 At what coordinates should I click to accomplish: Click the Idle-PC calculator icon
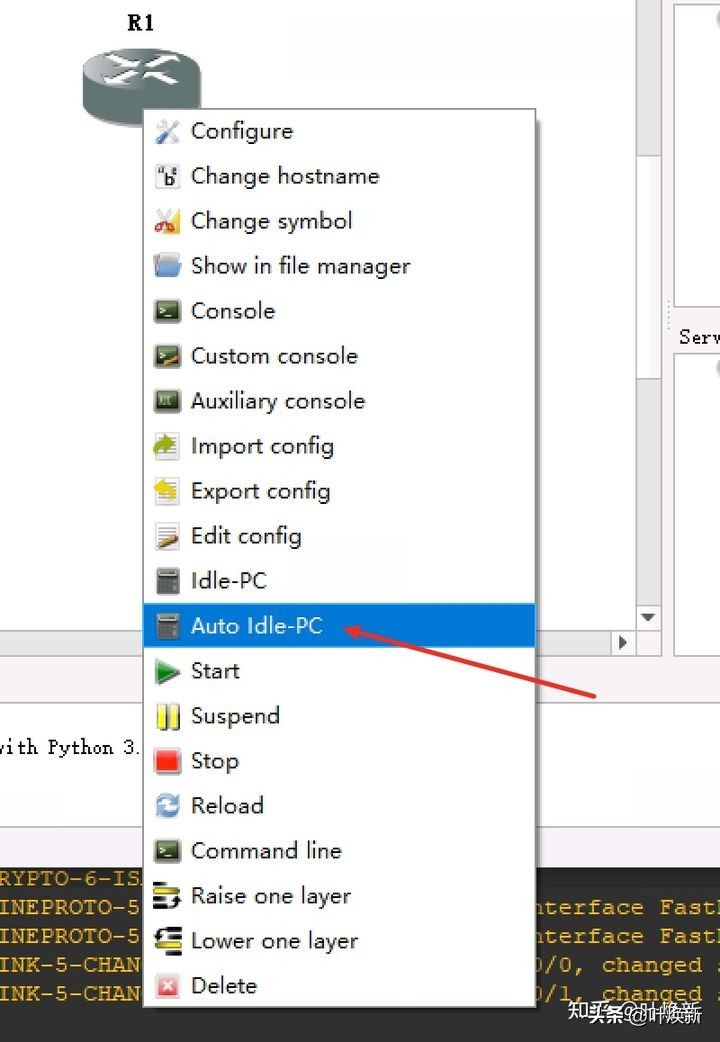tap(168, 581)
